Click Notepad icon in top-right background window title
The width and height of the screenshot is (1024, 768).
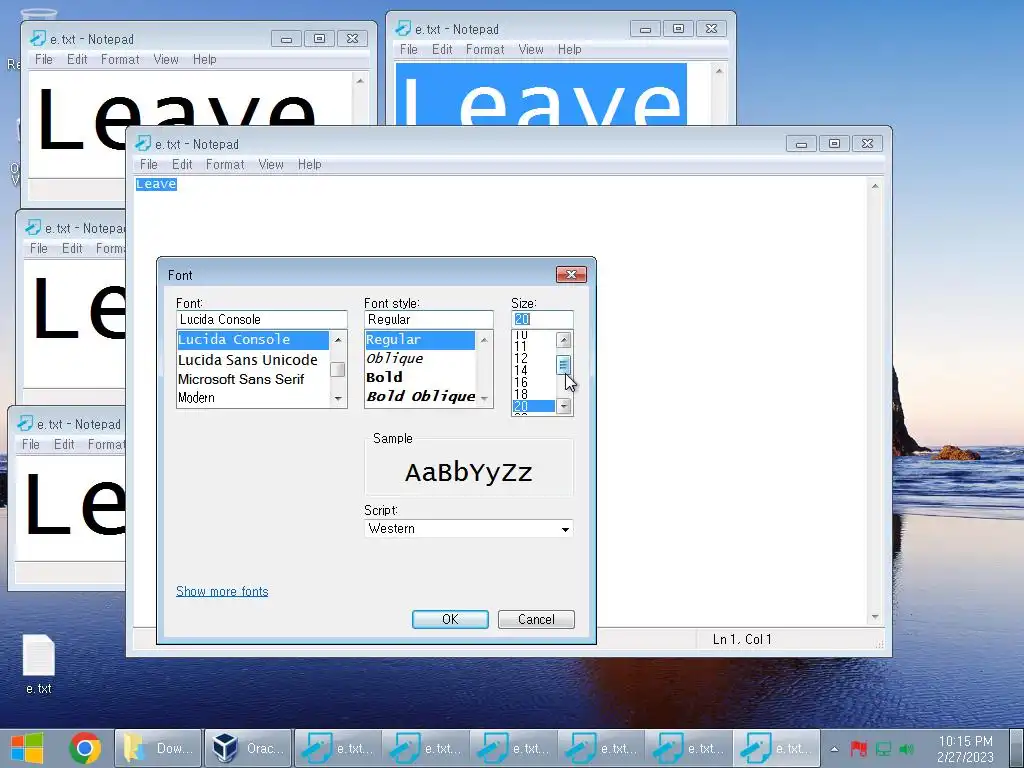pyautogui.click(x=404, y=29)
